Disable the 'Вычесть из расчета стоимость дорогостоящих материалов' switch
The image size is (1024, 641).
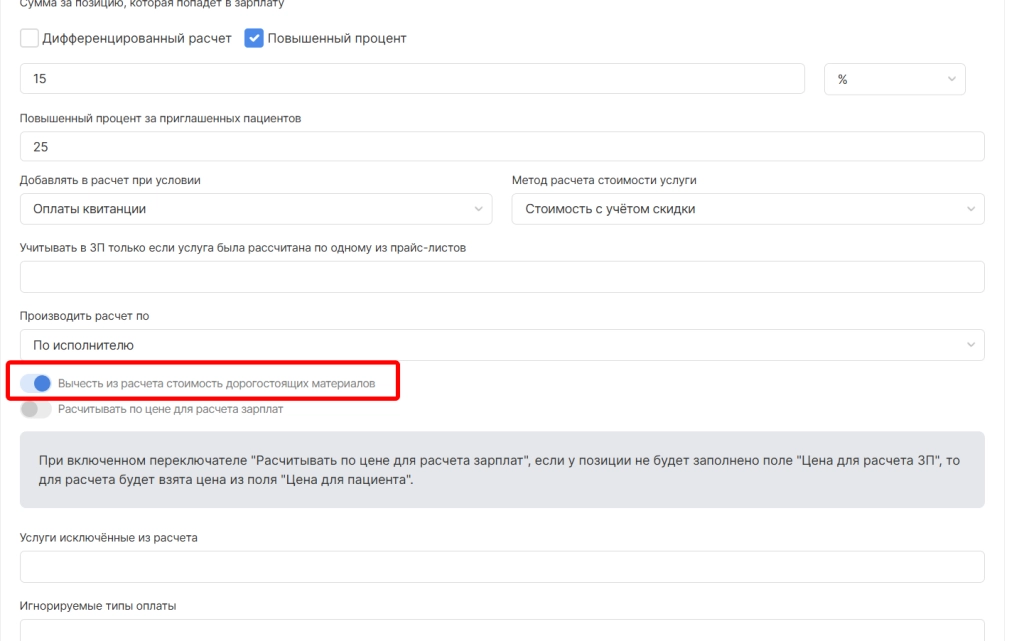[36, 383]
